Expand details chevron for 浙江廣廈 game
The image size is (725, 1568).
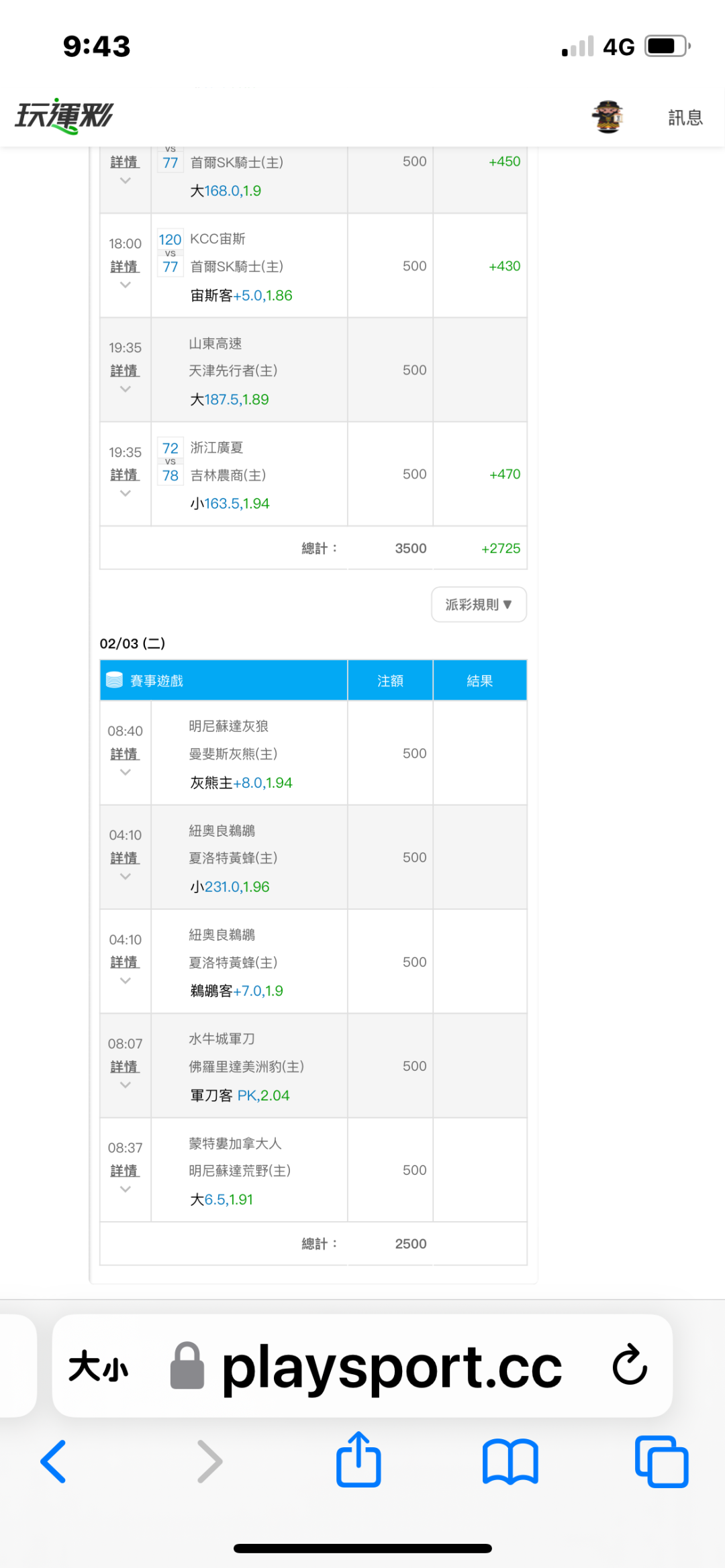pos(125,493)
